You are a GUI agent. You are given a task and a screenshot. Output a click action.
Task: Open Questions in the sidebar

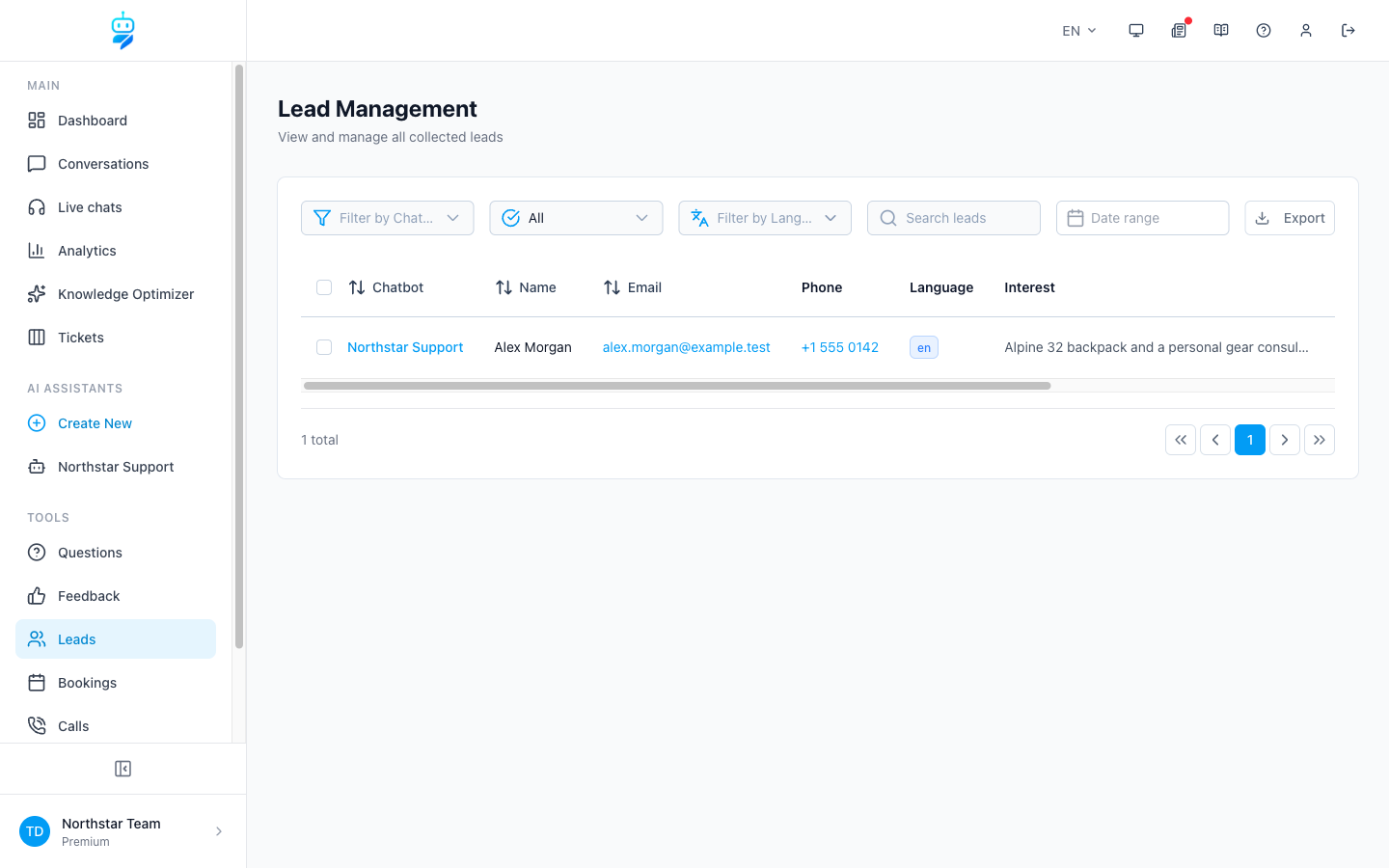tap(116, 553)
